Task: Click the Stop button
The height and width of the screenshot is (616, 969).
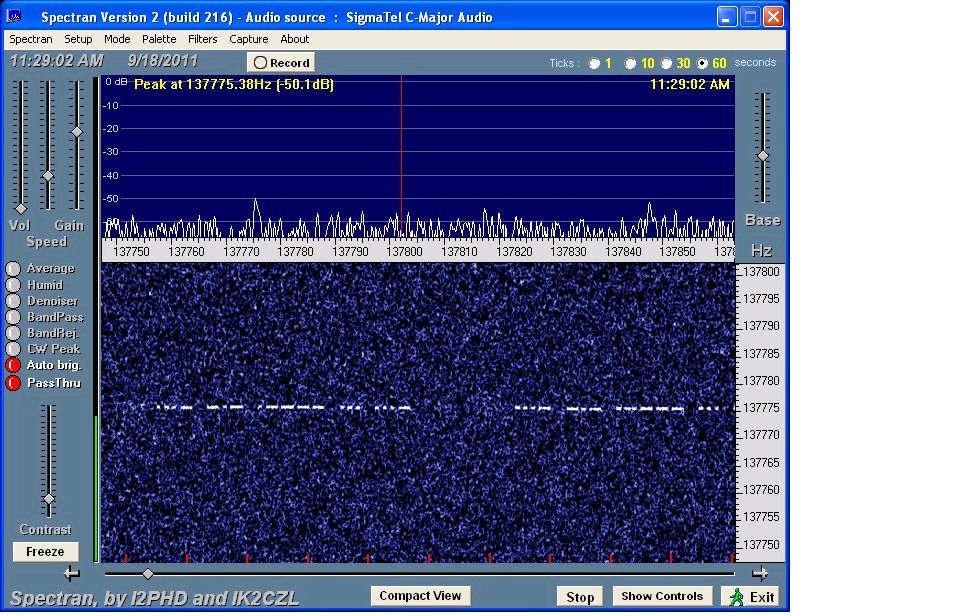Action: pos(580,597)
